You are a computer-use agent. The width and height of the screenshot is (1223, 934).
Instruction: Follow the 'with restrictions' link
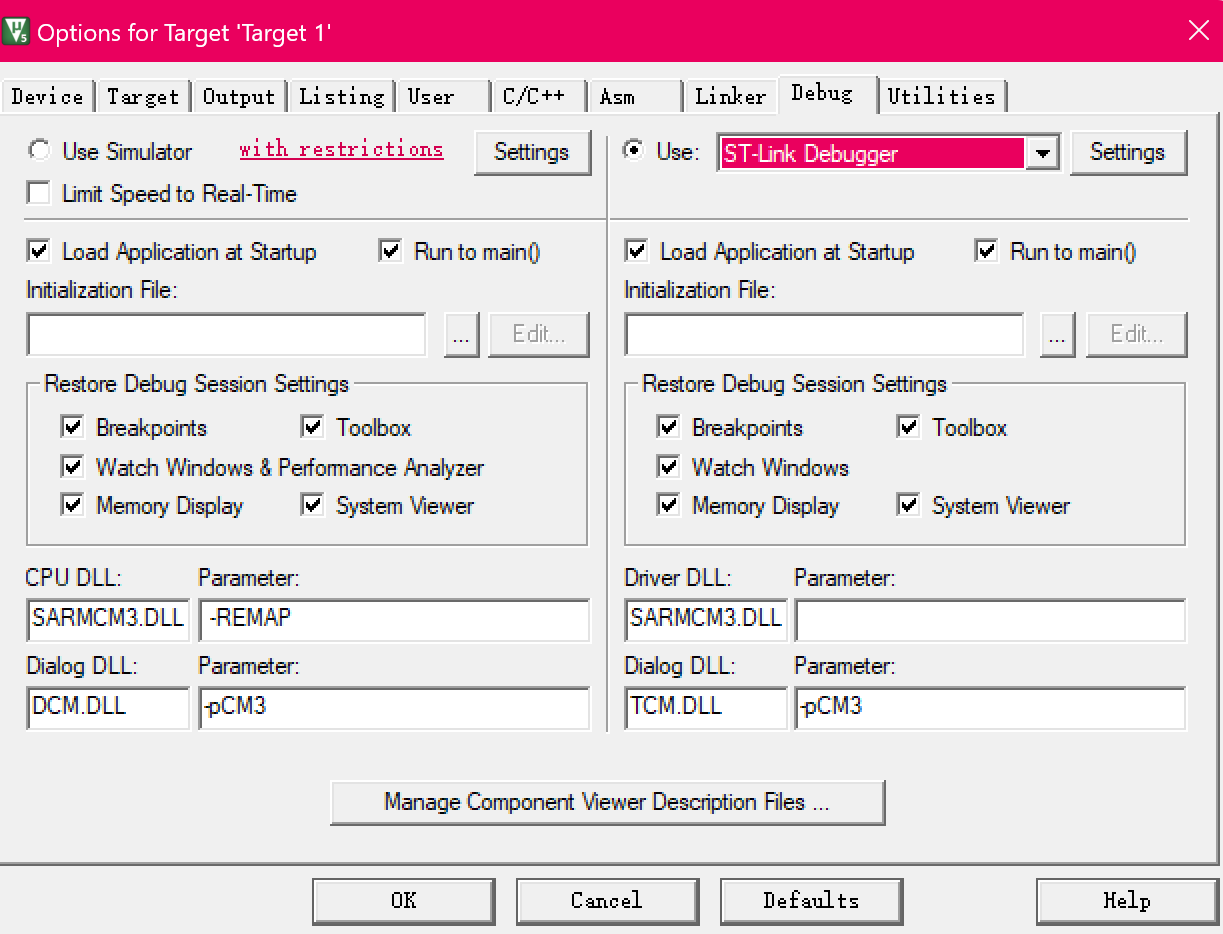[341, 149]
